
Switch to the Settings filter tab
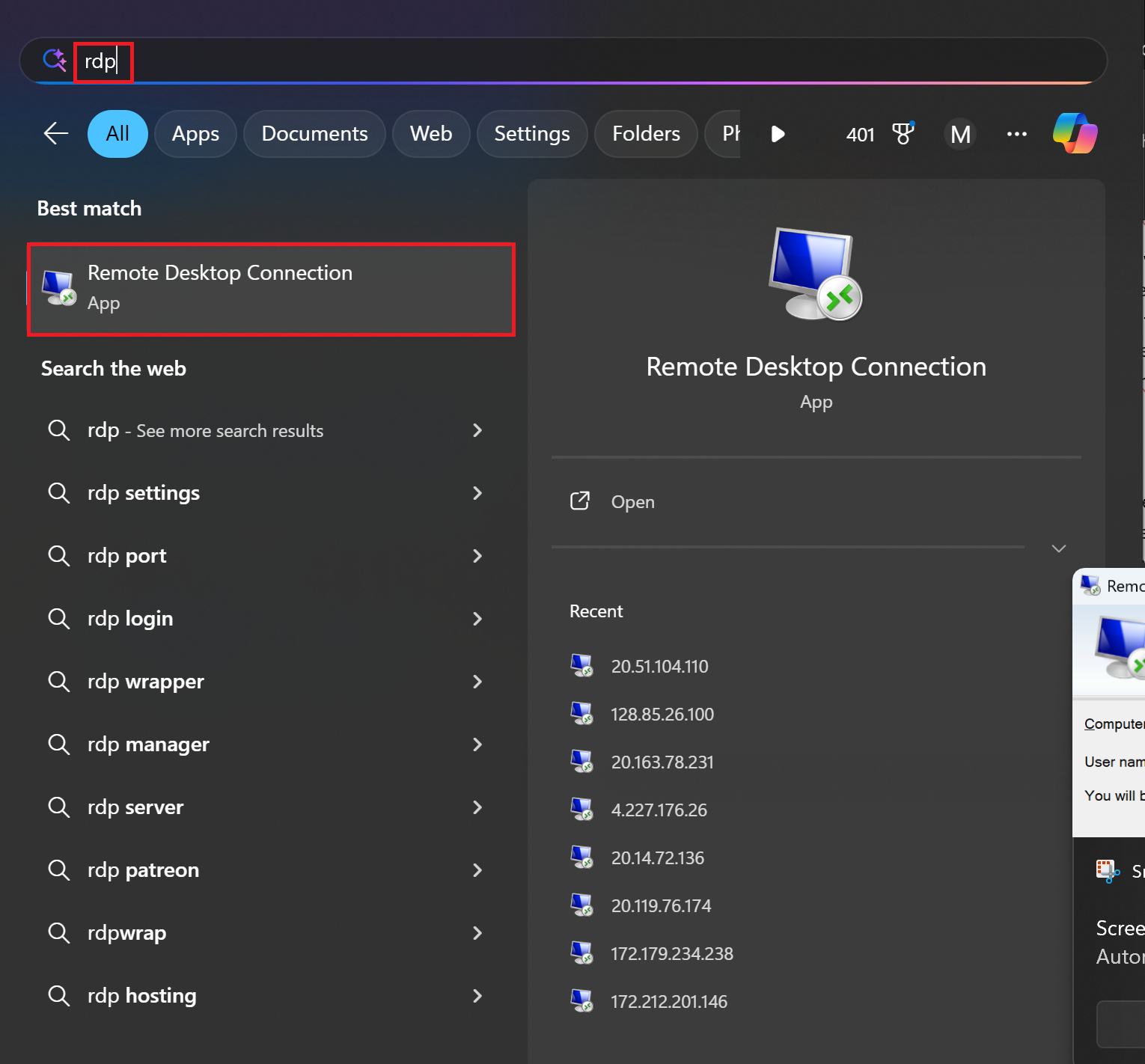click(x=532, y=134)
